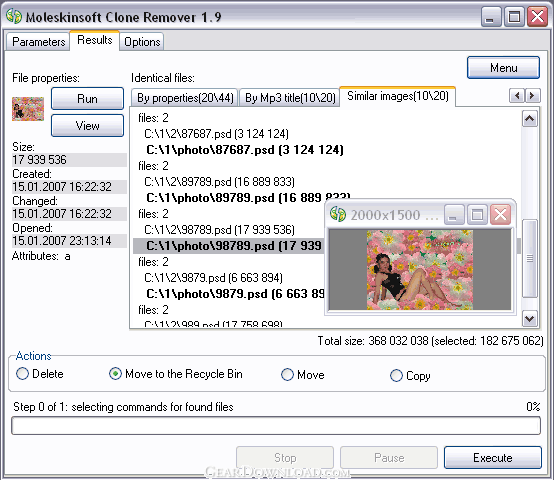The height and width of the screenshot is (480, 554).
Task: Select the Copy action radio button
Action: click(396, 375)
